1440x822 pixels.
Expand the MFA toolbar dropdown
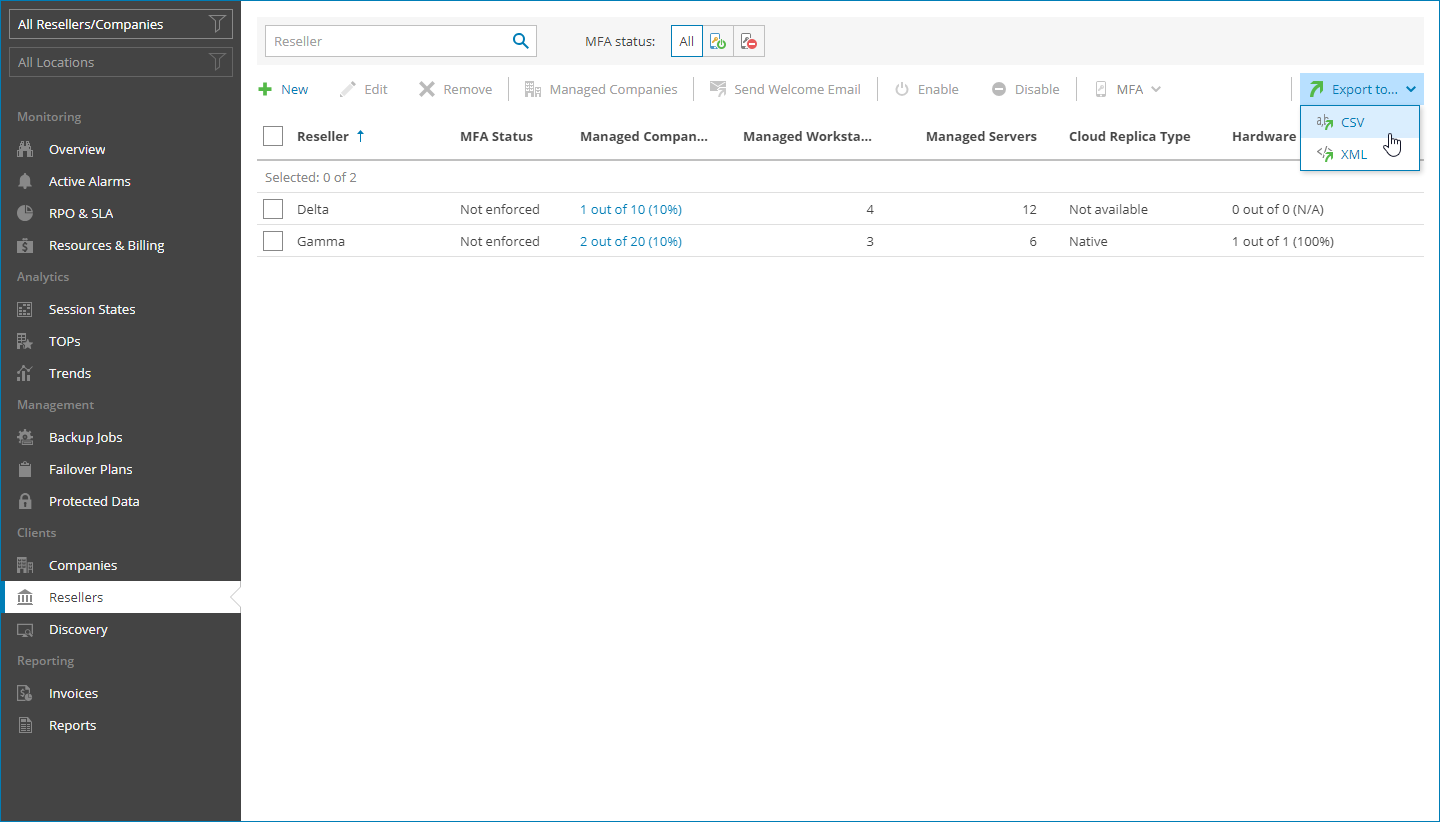[1128, 89]
